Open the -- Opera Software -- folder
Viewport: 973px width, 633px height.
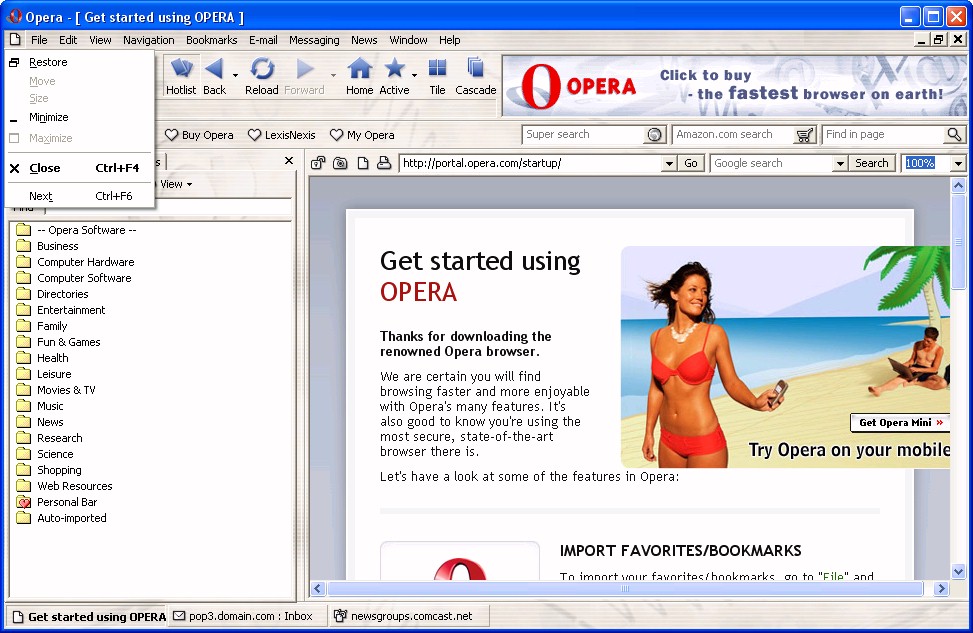point(76,230)
